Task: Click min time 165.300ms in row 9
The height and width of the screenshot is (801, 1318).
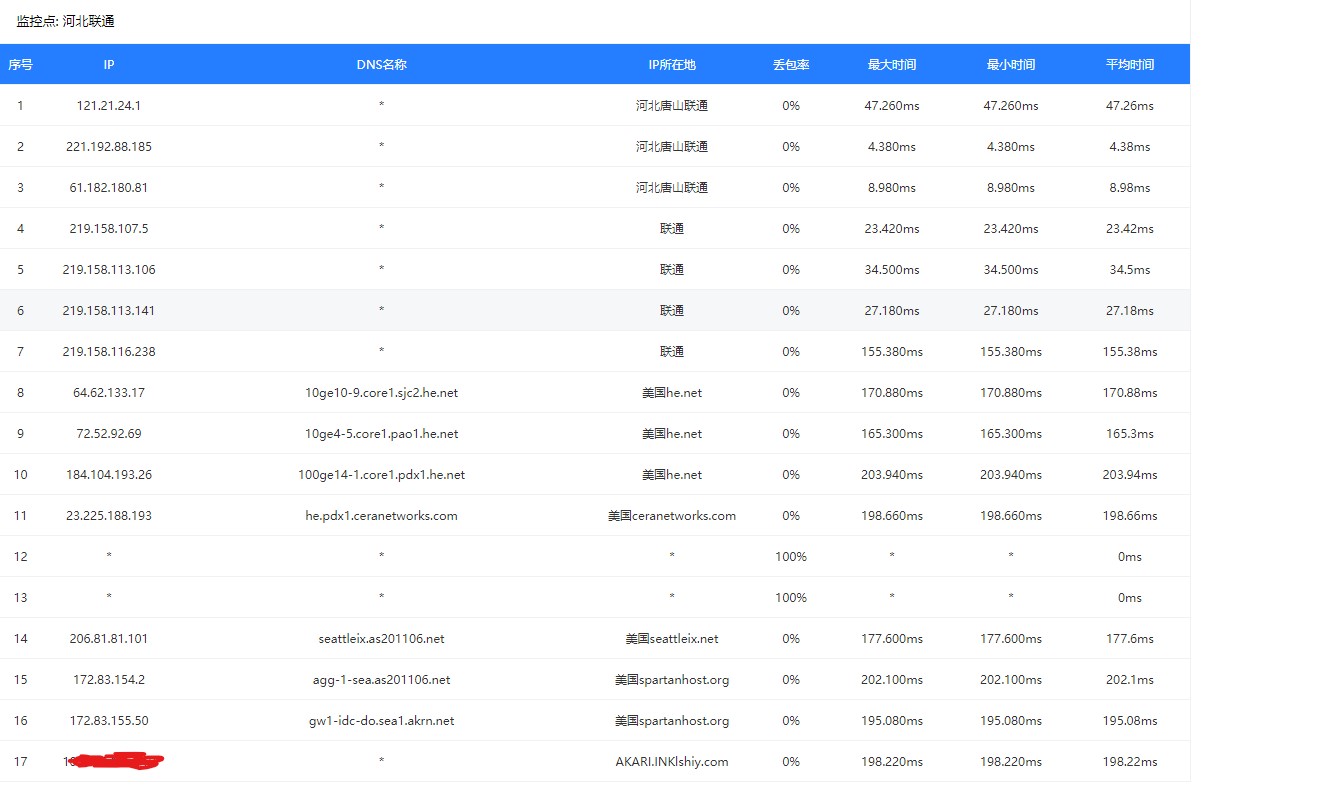Action: click(x=1011, y=433)
